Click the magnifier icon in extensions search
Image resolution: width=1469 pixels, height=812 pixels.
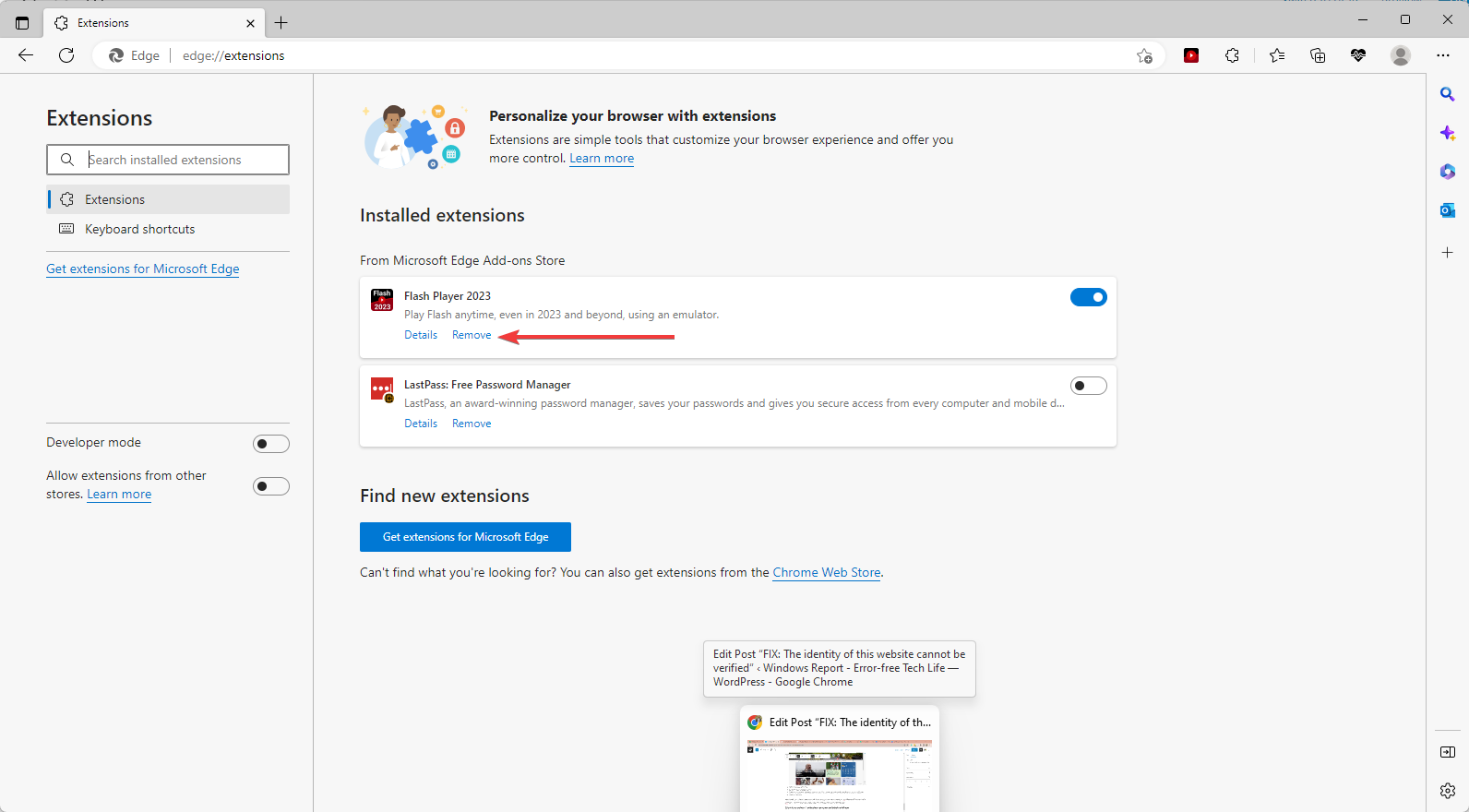tap(67, 160)
